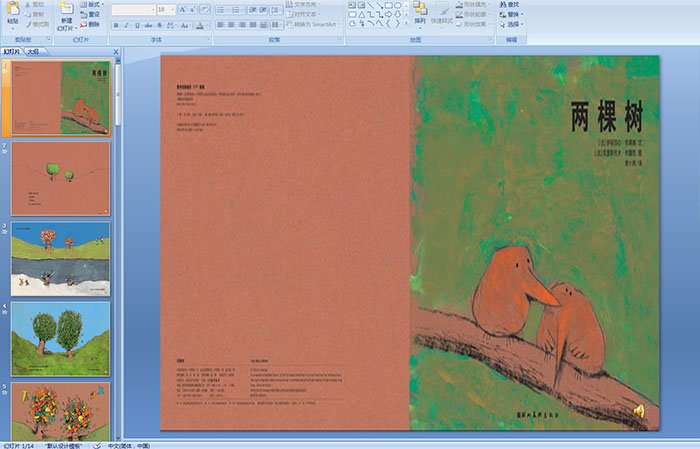Click the Numbering list icon

[237, 10]
